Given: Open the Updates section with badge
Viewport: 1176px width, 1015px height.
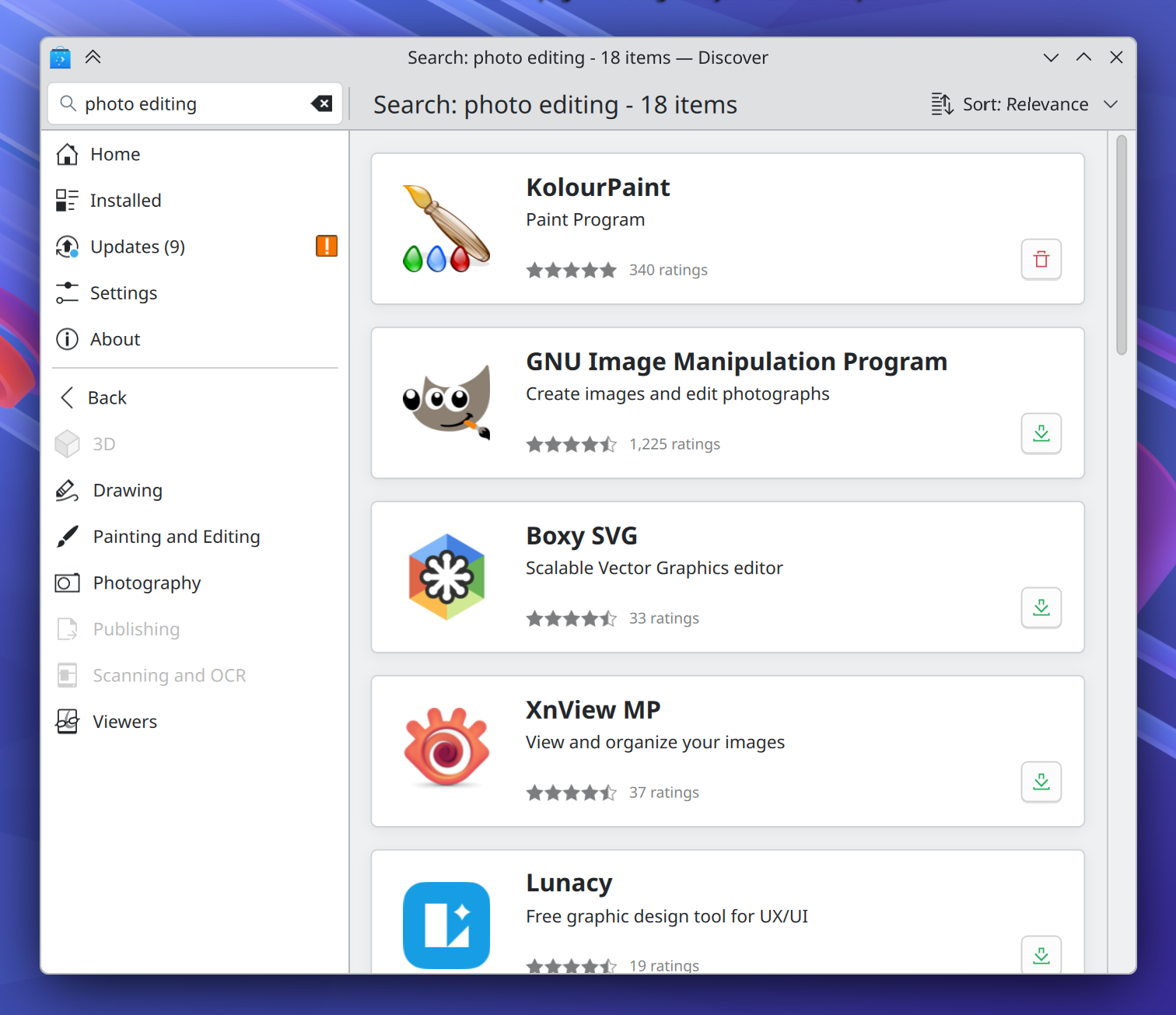Looking at the screenshot, I should point(138,247).
